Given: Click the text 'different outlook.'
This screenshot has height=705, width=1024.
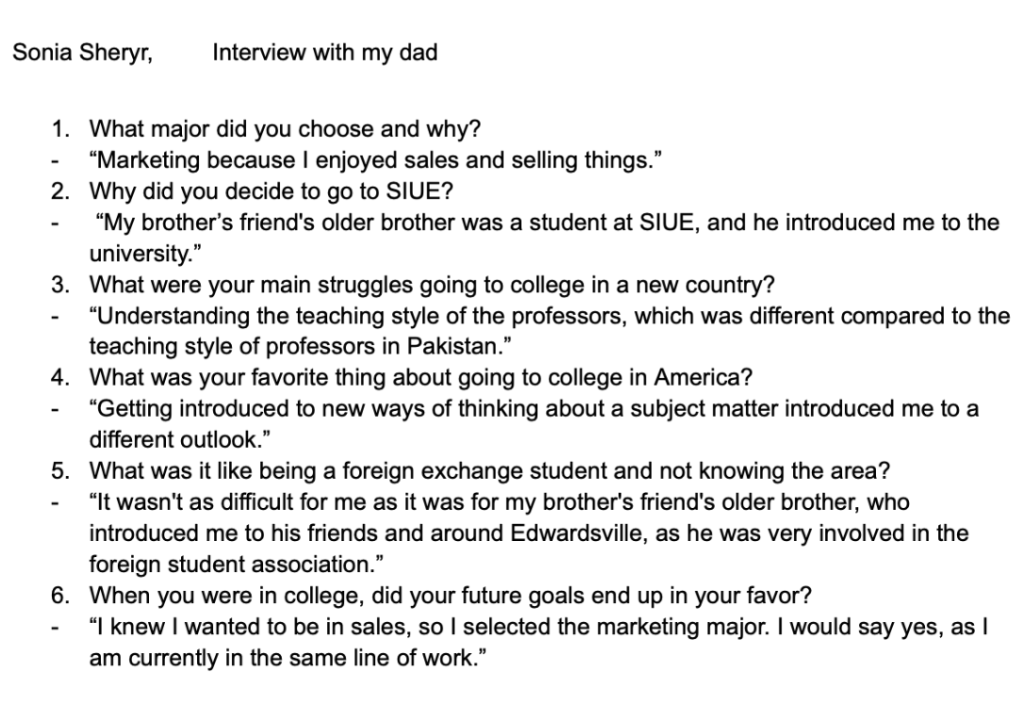Looking at the screenshot, I should (180, 439).
